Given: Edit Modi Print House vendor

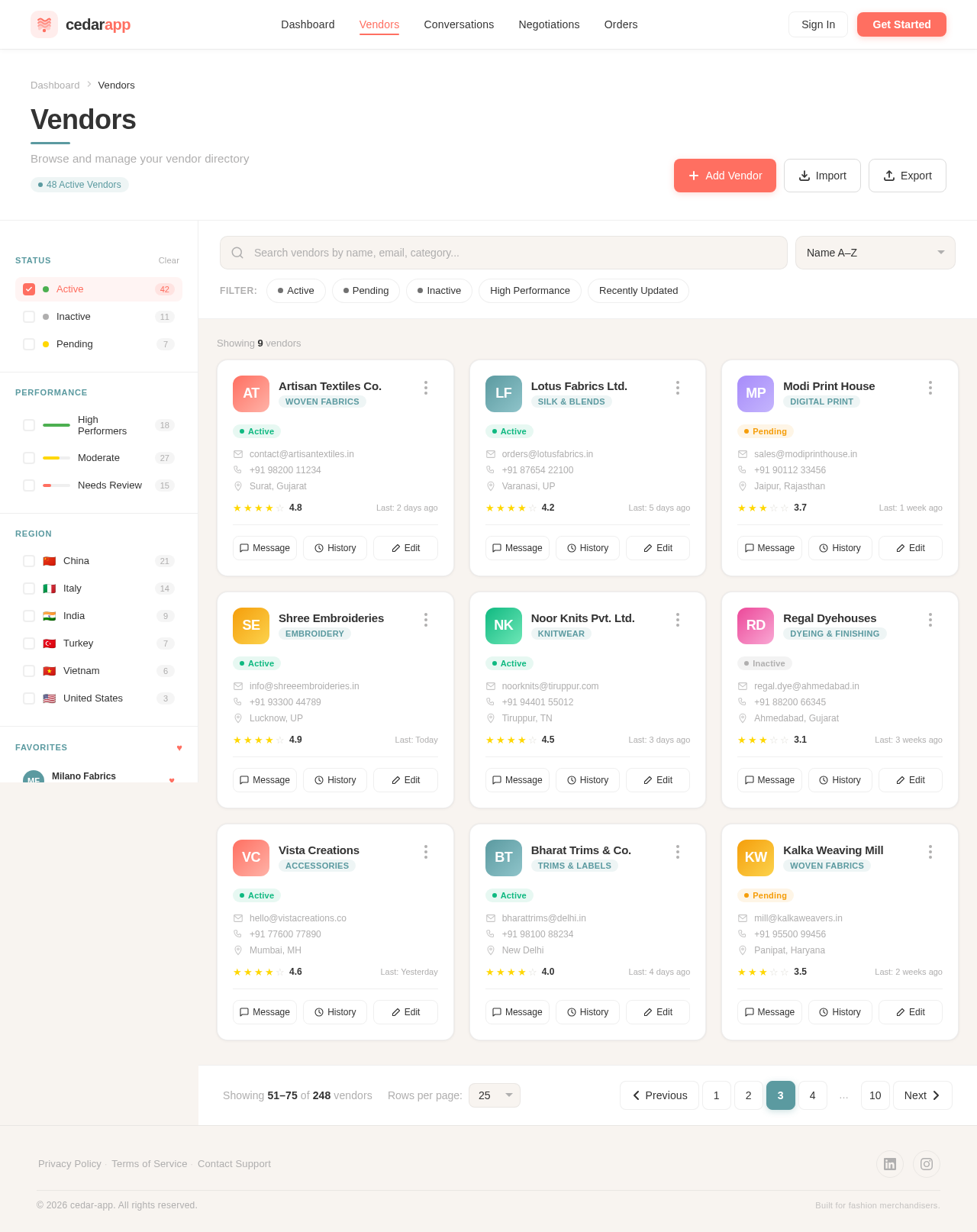Looking at the screenshot, I should [x=911, y=548].
